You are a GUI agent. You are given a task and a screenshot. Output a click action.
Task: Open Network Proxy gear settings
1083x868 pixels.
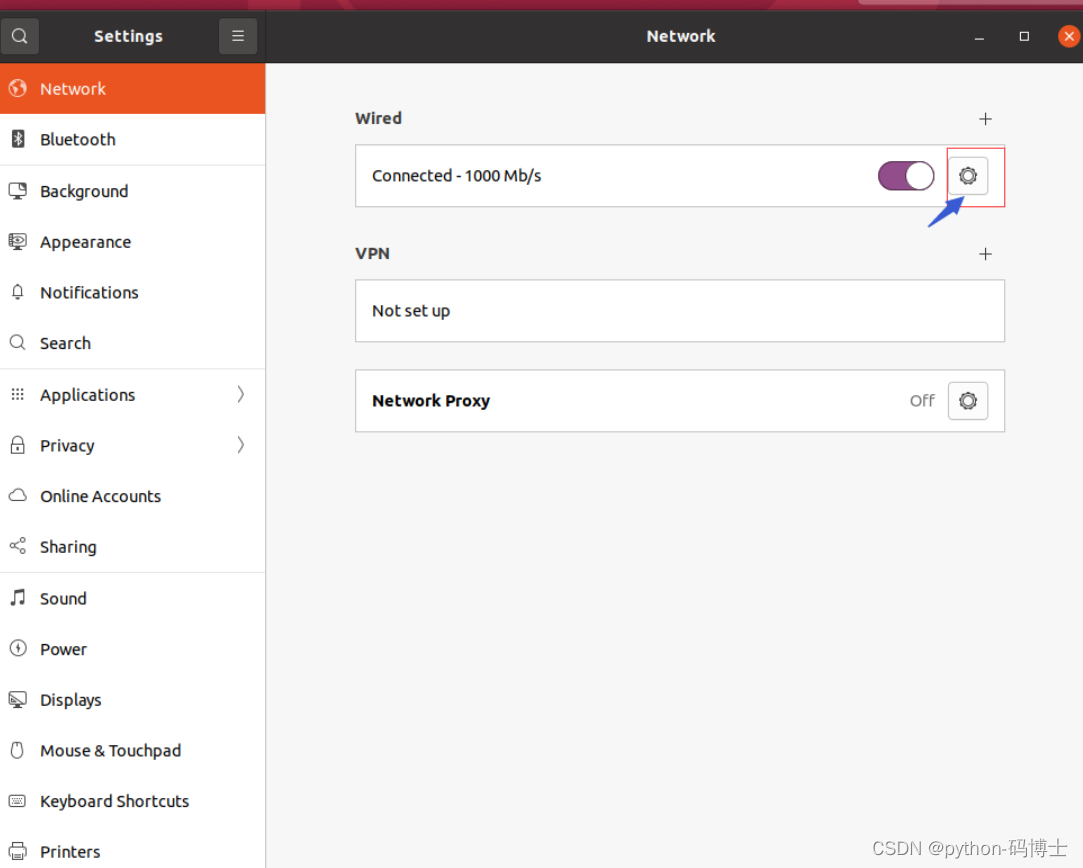point(968,401)
